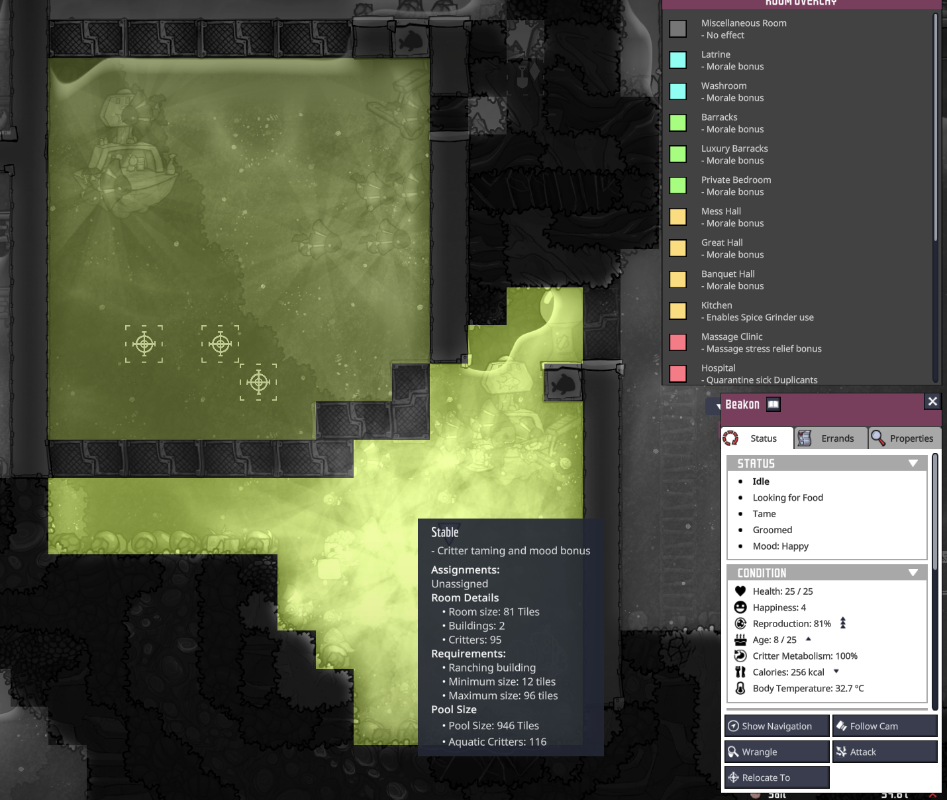Click the 'Tame' status entry
The width and height of the screenshot is (947, 800).
(764, 514)
